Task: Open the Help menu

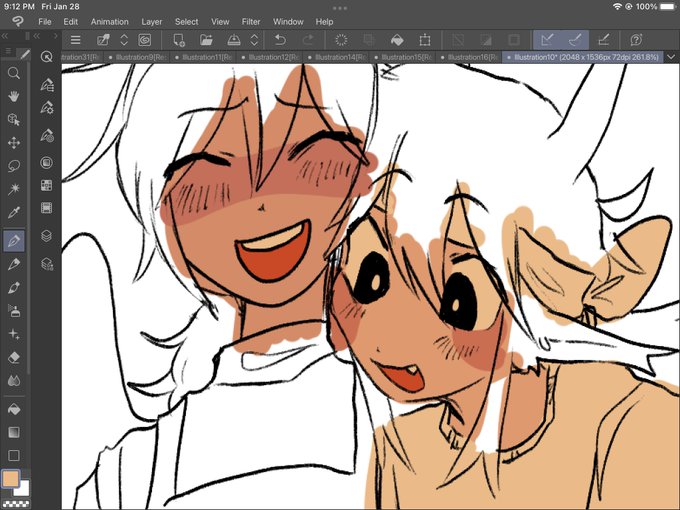Action: [x=324, y=22]
